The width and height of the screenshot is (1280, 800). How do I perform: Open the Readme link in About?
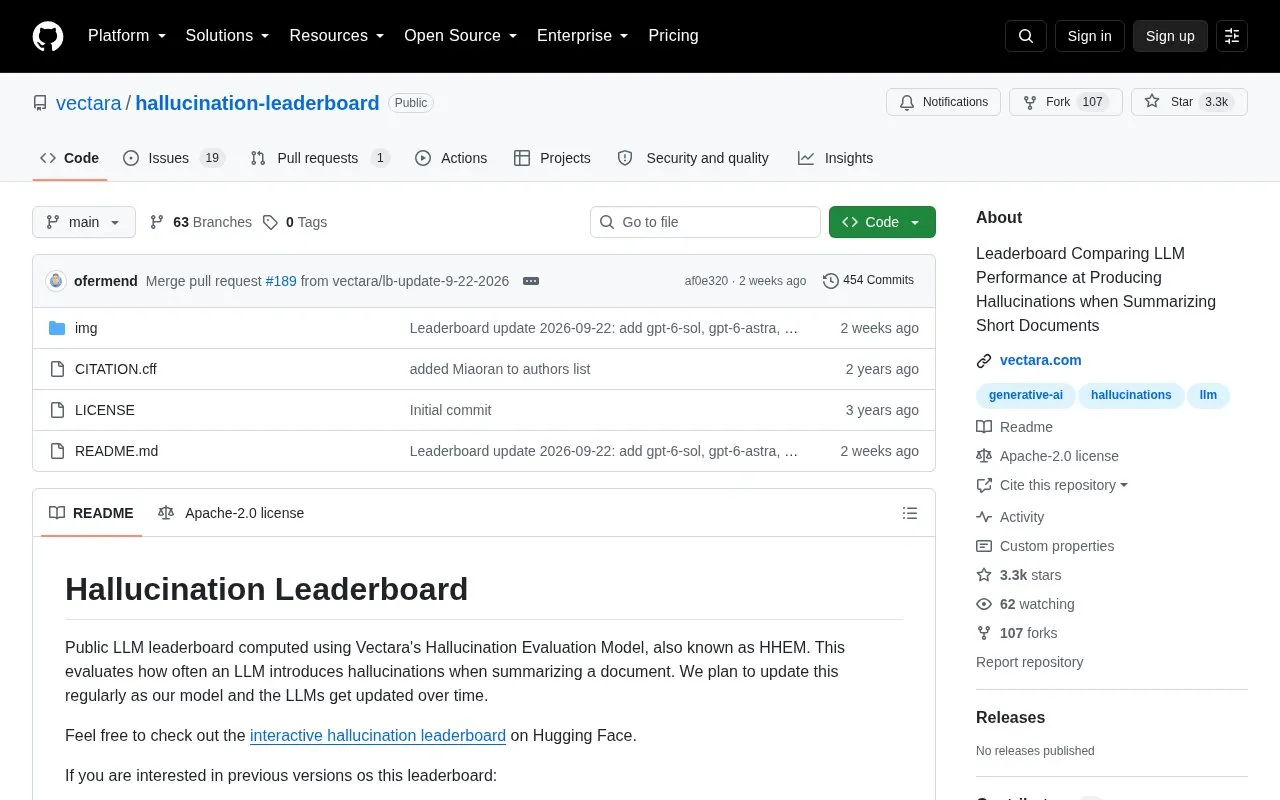pyautogui.click(x=1015, y=427)
